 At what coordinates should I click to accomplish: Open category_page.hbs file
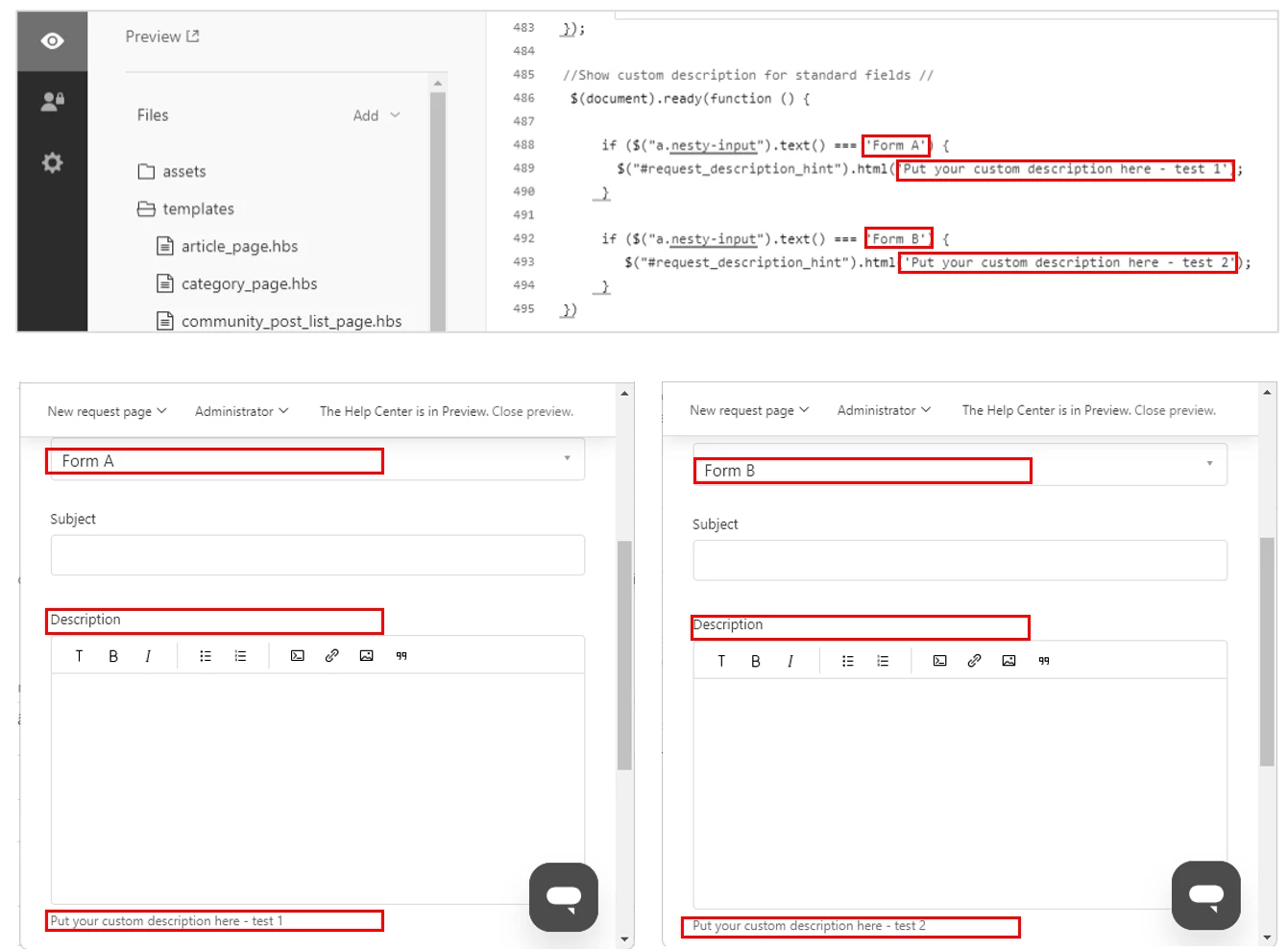(237, 283)
